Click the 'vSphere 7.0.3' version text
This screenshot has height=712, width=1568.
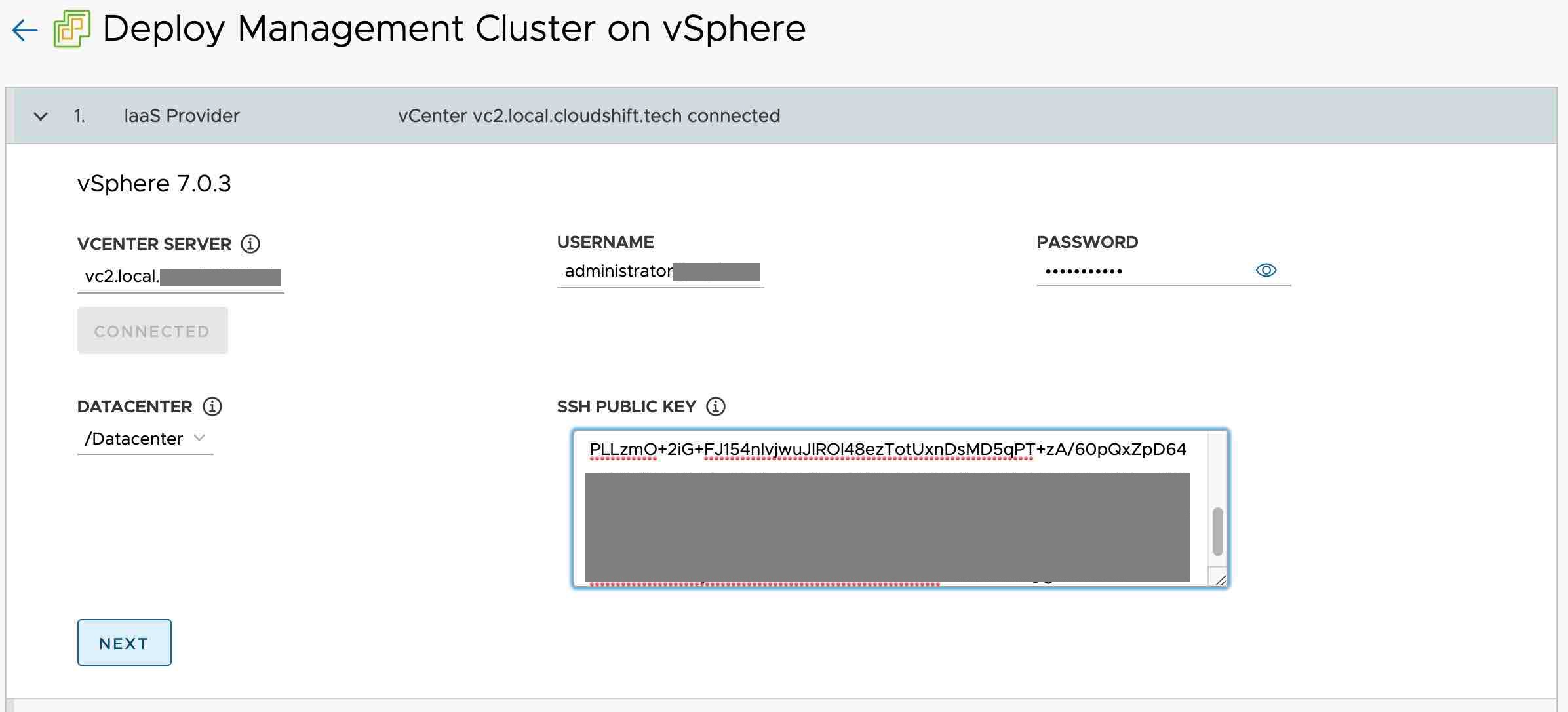[154, 184]
